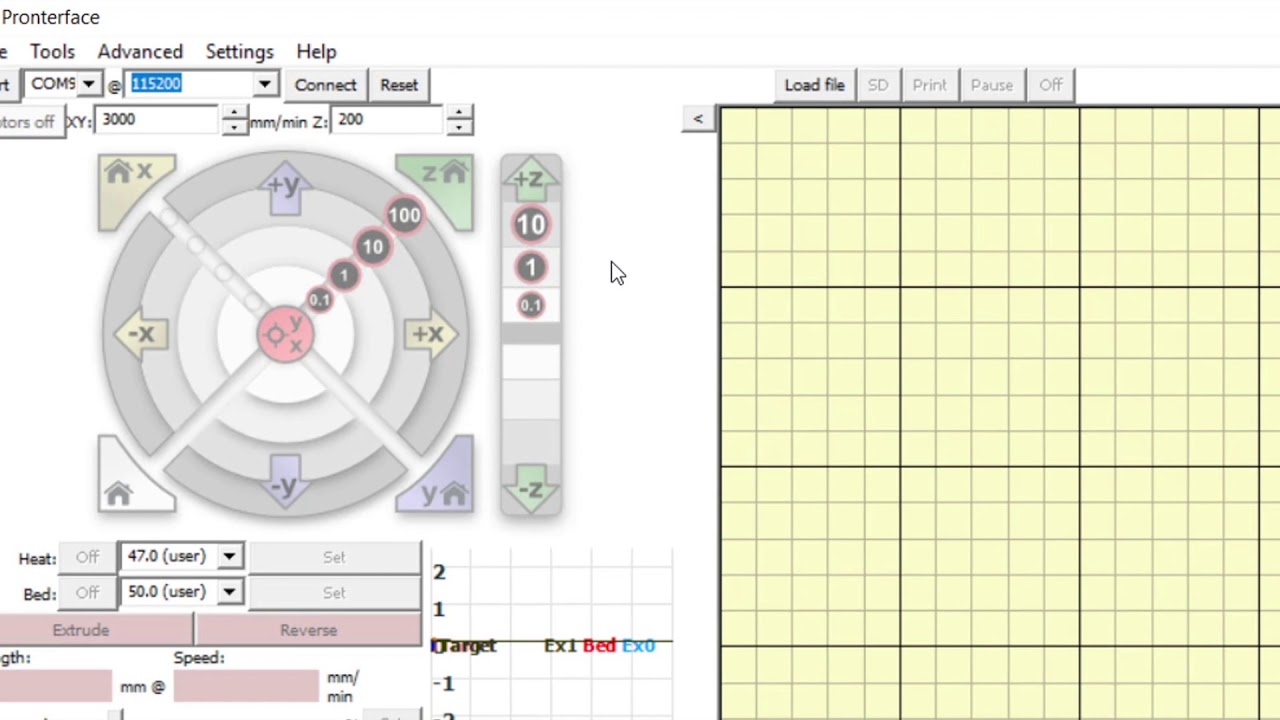This screenshot has height=720, width=1280.
Task: Jog -Y arrow
Action: (285, 481)
